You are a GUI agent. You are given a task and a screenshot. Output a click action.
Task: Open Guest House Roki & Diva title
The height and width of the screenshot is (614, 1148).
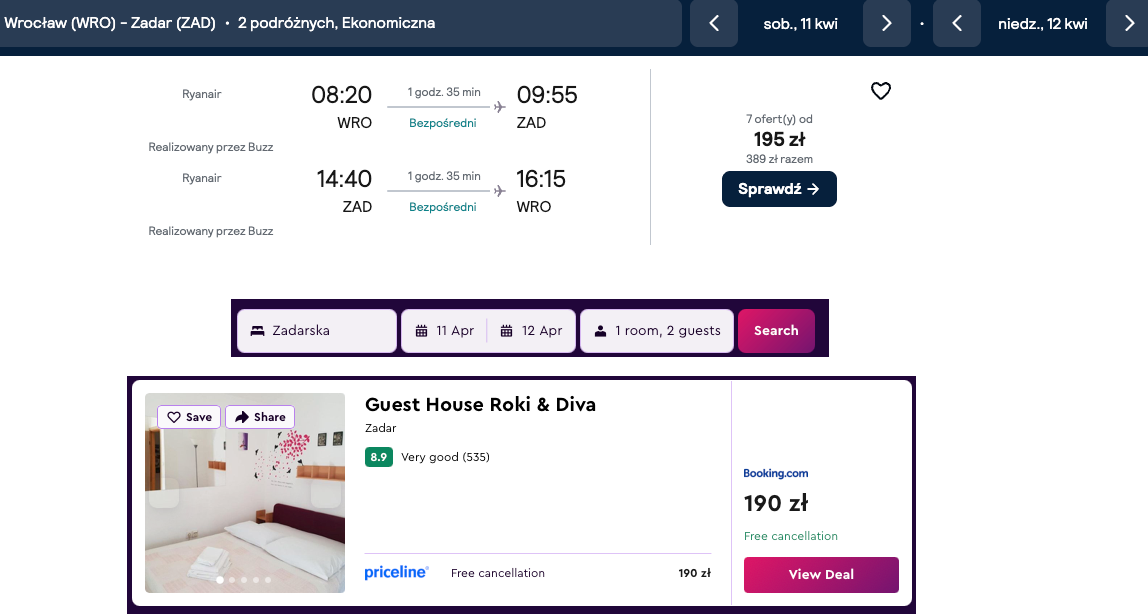pyautogui.click(x=480, y=405)
